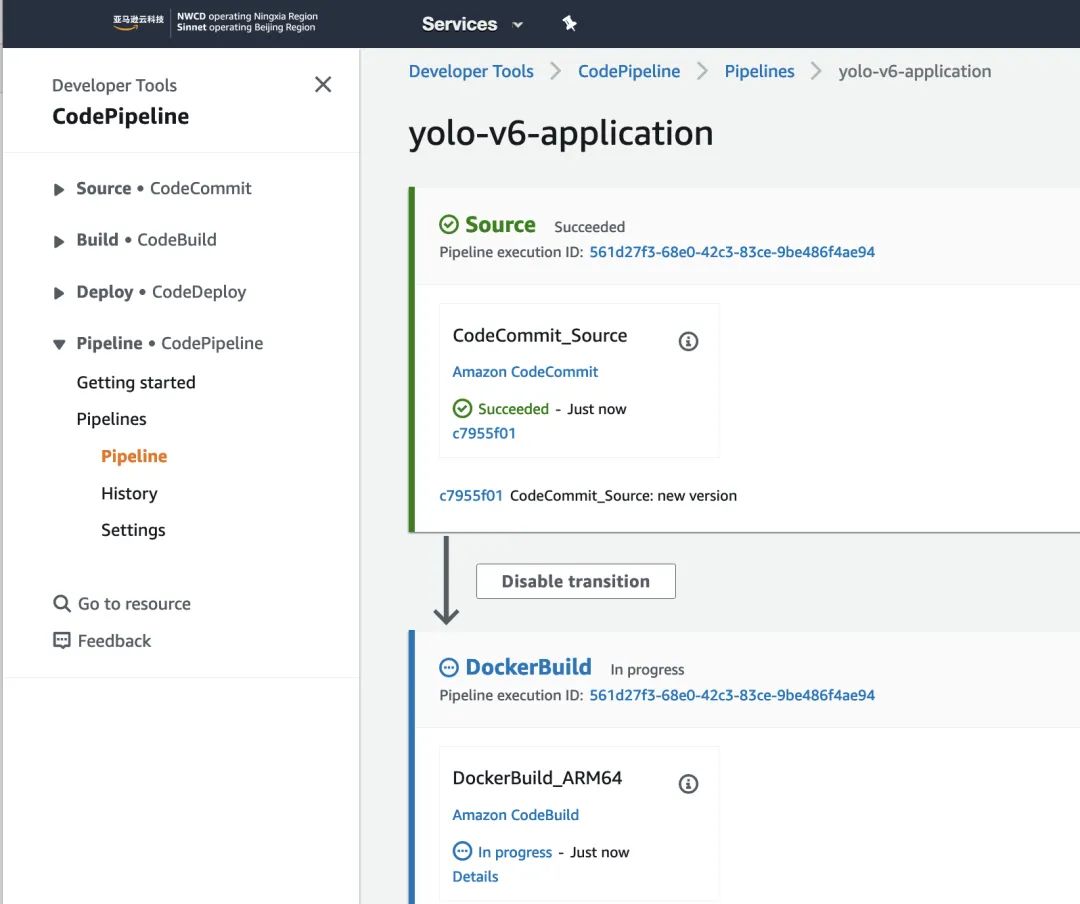Open History in the sidebar
The width and height of the screenshot is (1080, 904).
129,493
